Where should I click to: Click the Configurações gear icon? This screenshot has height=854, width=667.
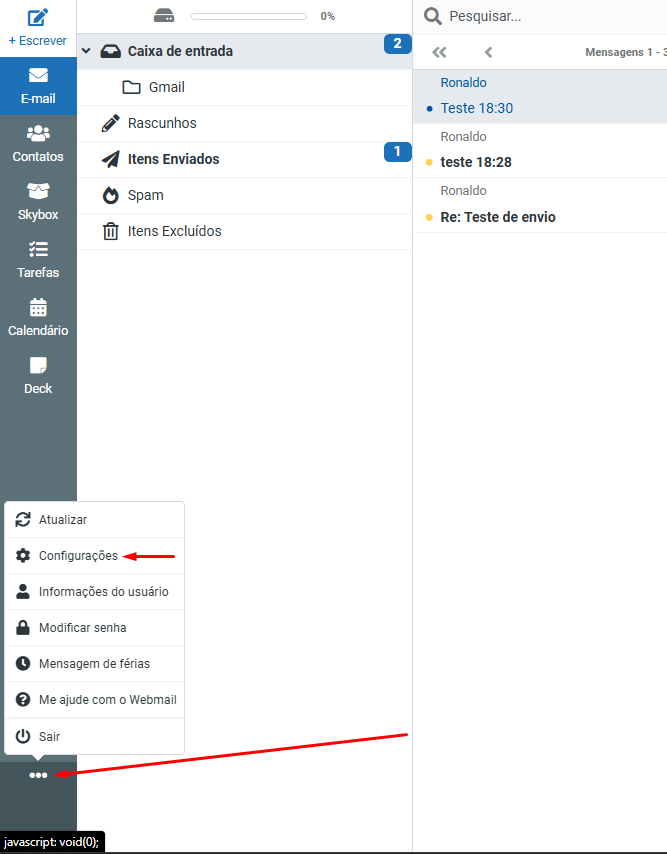[23, 556]
